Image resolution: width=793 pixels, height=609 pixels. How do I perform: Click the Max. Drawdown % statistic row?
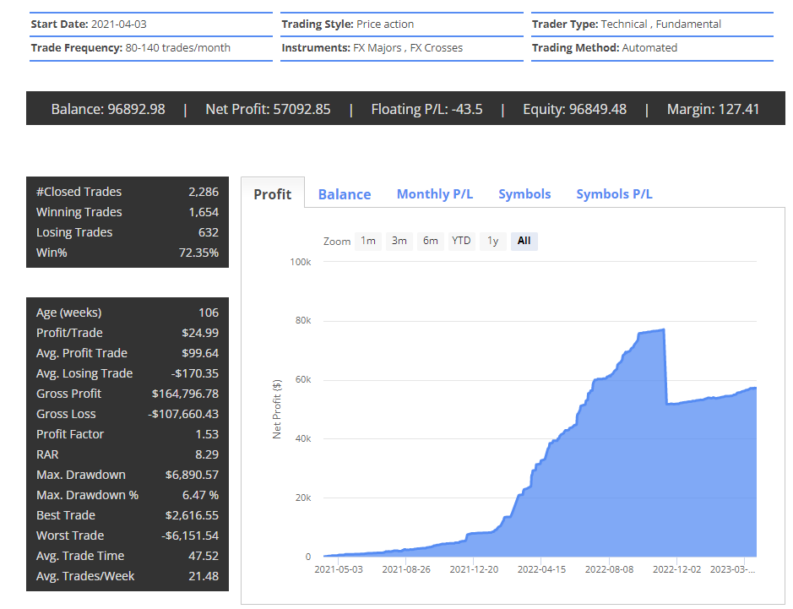point(127,495)
